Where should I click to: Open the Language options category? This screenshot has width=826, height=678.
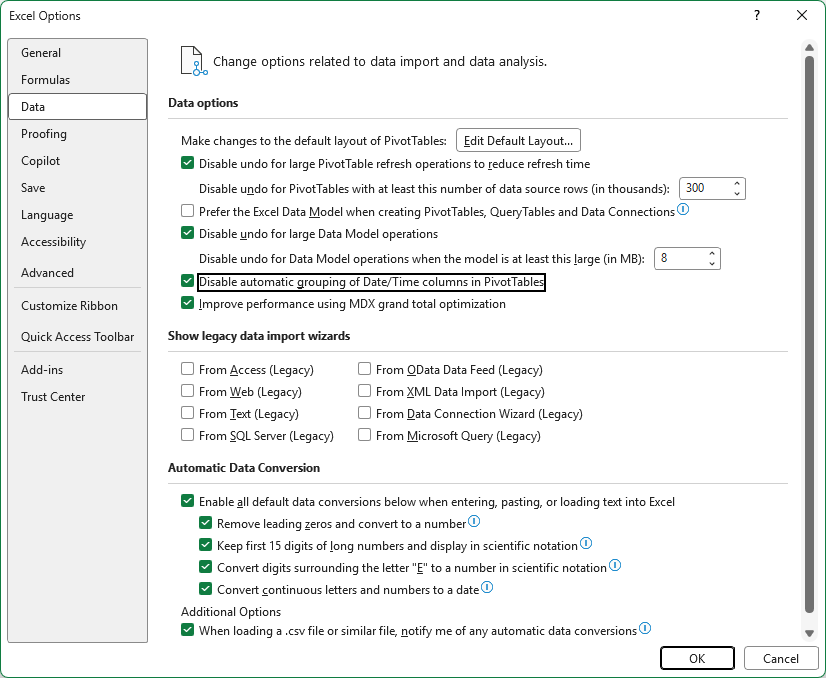coord(77,215)
